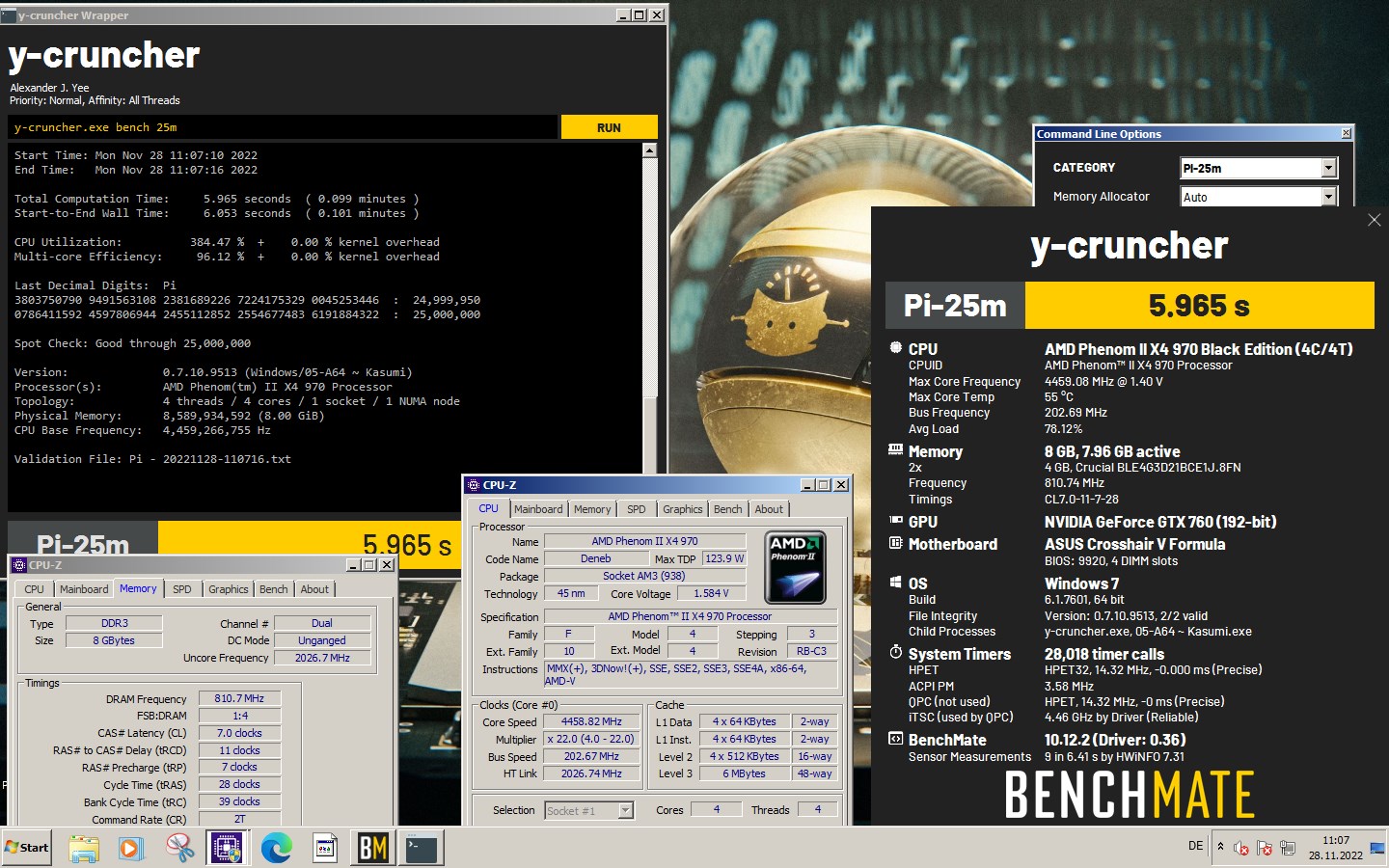Click the left CPU-Z window title icon
The image size is (1389, 868).
point(19,565)
